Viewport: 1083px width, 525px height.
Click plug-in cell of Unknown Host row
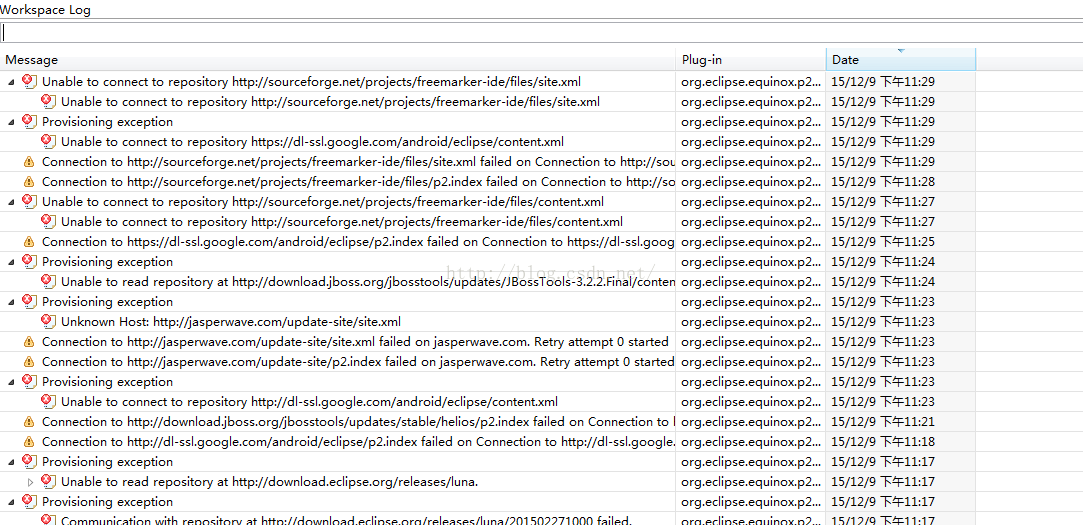pyautogui.click(x=751, y=322)
